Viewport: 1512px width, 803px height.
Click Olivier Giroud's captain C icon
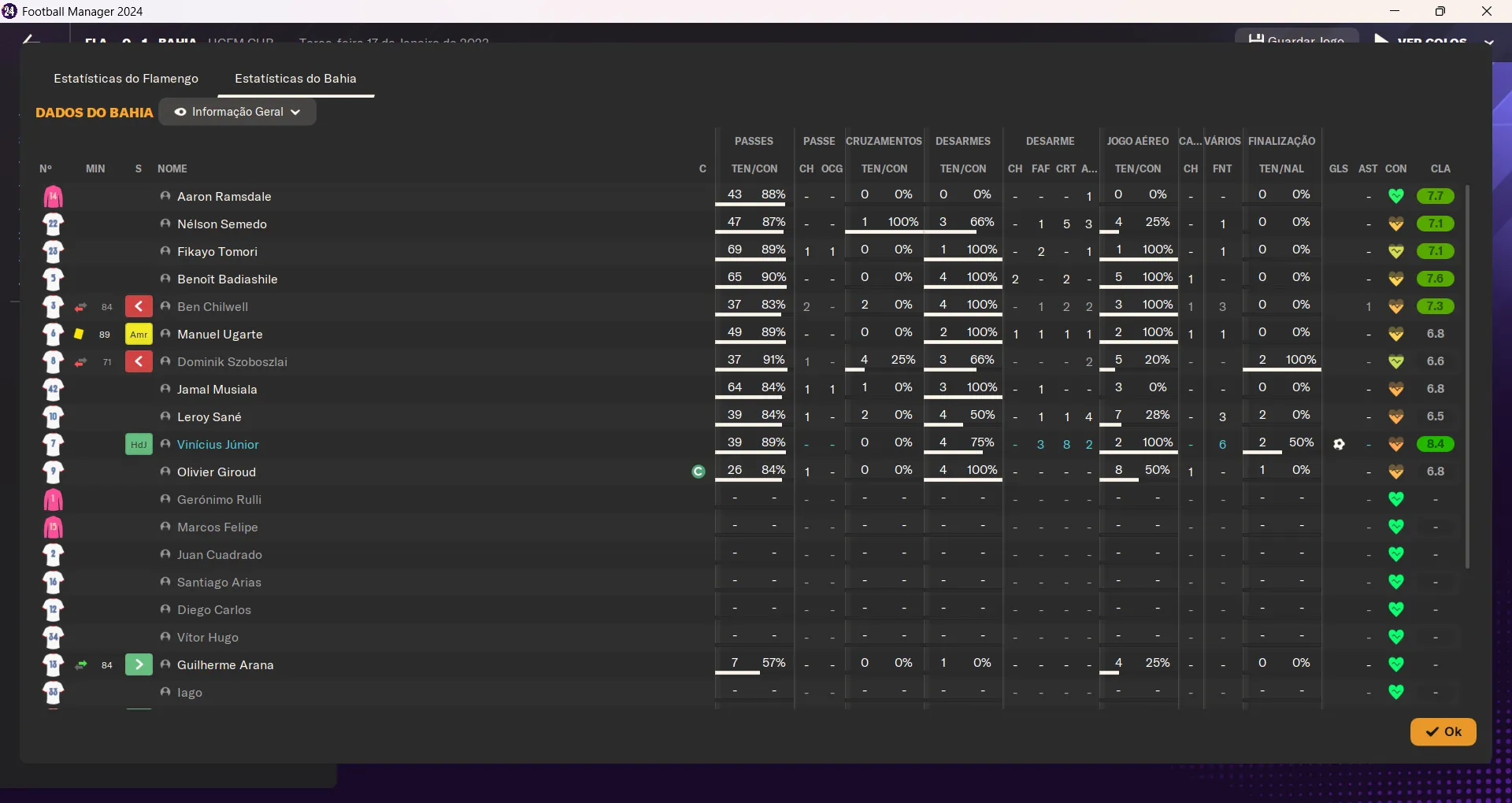click(x=698, y=472)
